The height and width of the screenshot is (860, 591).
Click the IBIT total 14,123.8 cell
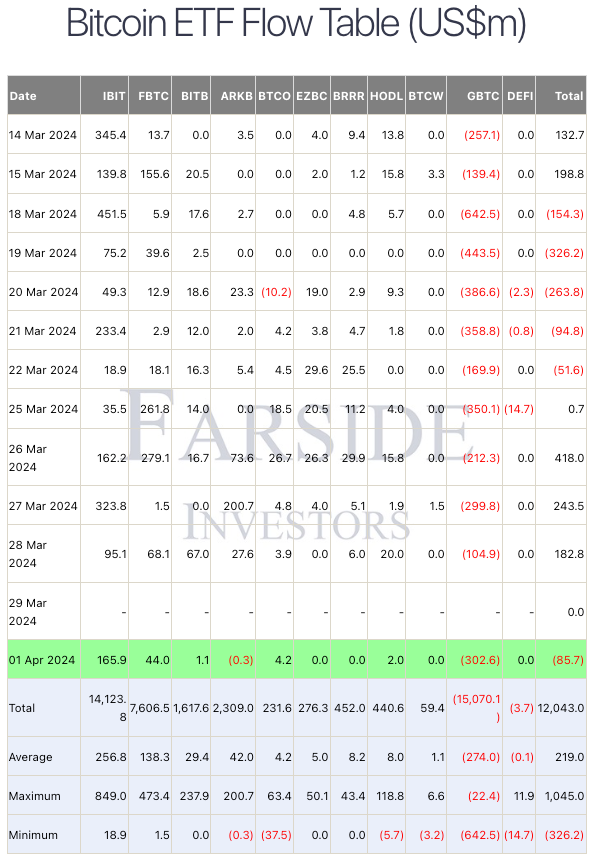click(105, 708)
